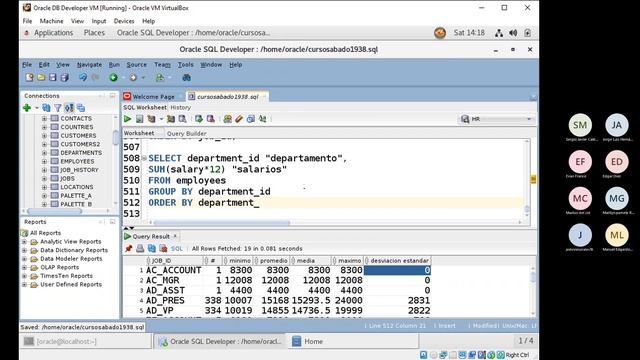Open the History tab of the worksheet

coord(180,107)
